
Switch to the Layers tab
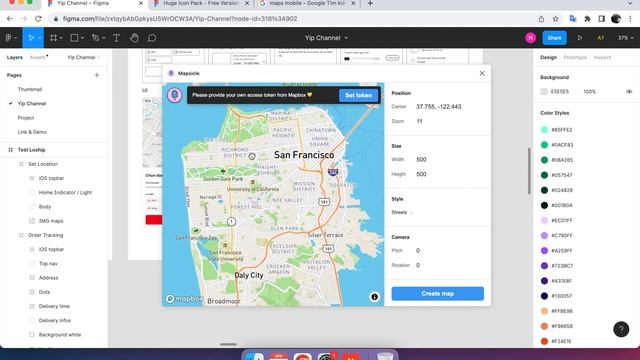pos(15,58)
